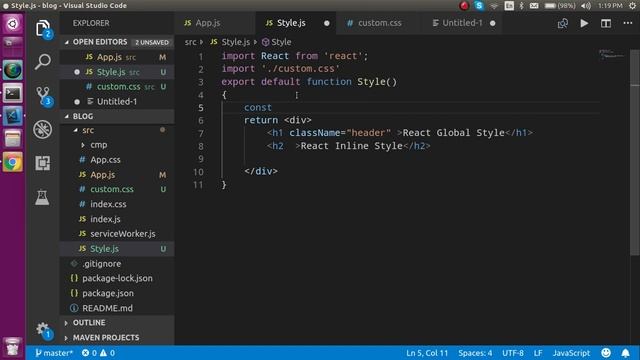Click Visual Studio Code icon in dock
The width and height of the screenshot is (640, 360).
(x=13, y=116)
